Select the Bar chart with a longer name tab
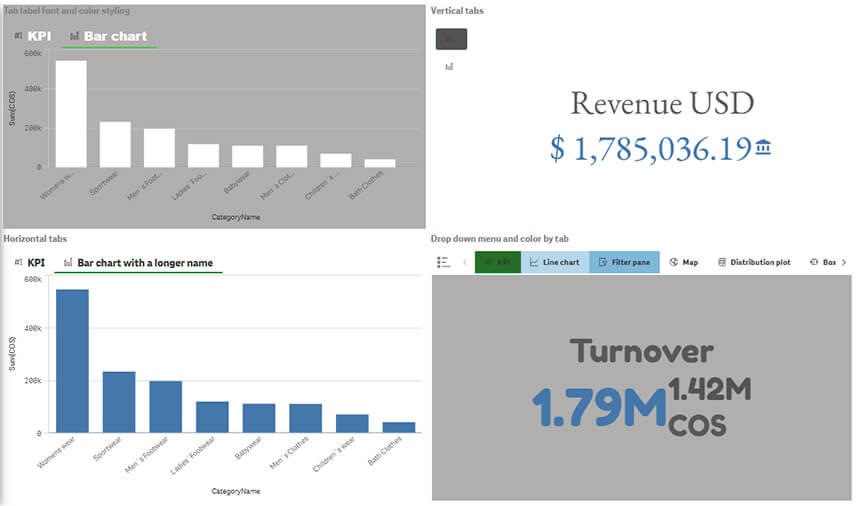Screen dimensions: 857x506 tap(139, 263)
